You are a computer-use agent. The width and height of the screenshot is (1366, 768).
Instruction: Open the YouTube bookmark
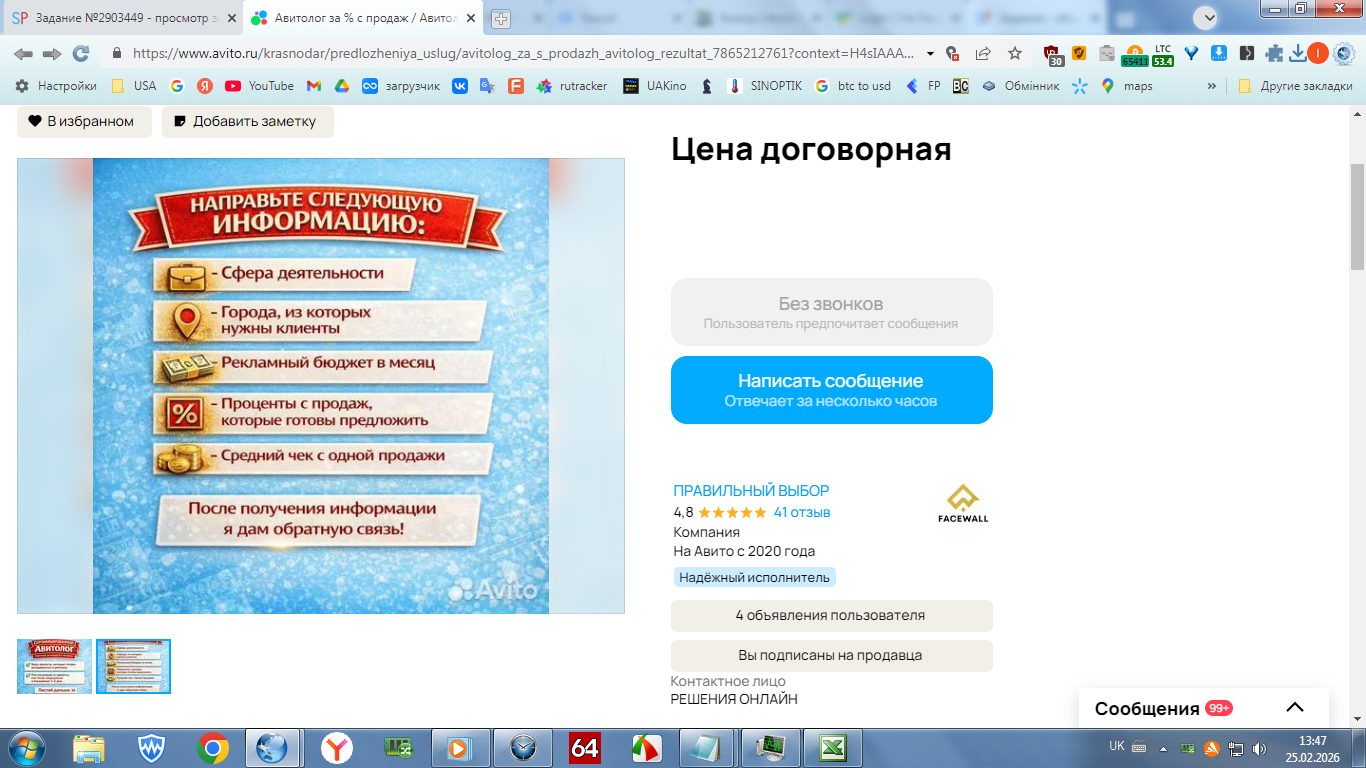tap(259, 86)
